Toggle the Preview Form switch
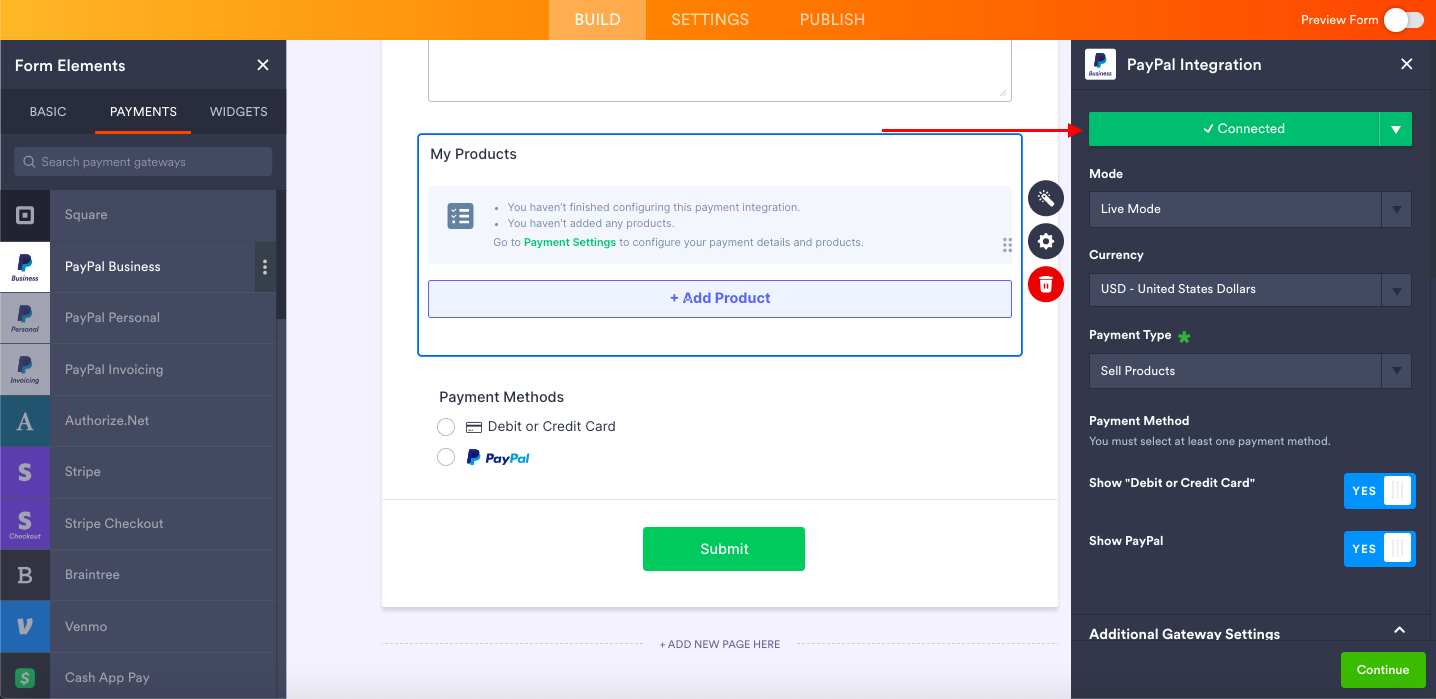The width and height of the screenshot is (1436, 699). coord(1403,20)
